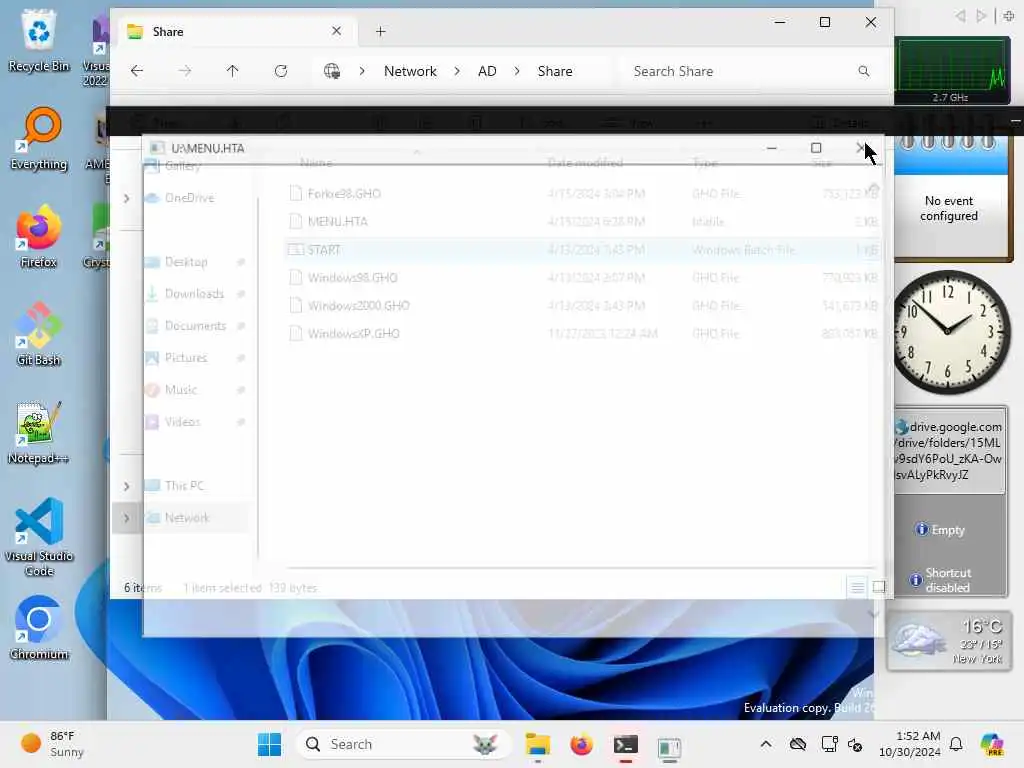
Task: Open Firefox from the taskbar
Action: (581, 744)
